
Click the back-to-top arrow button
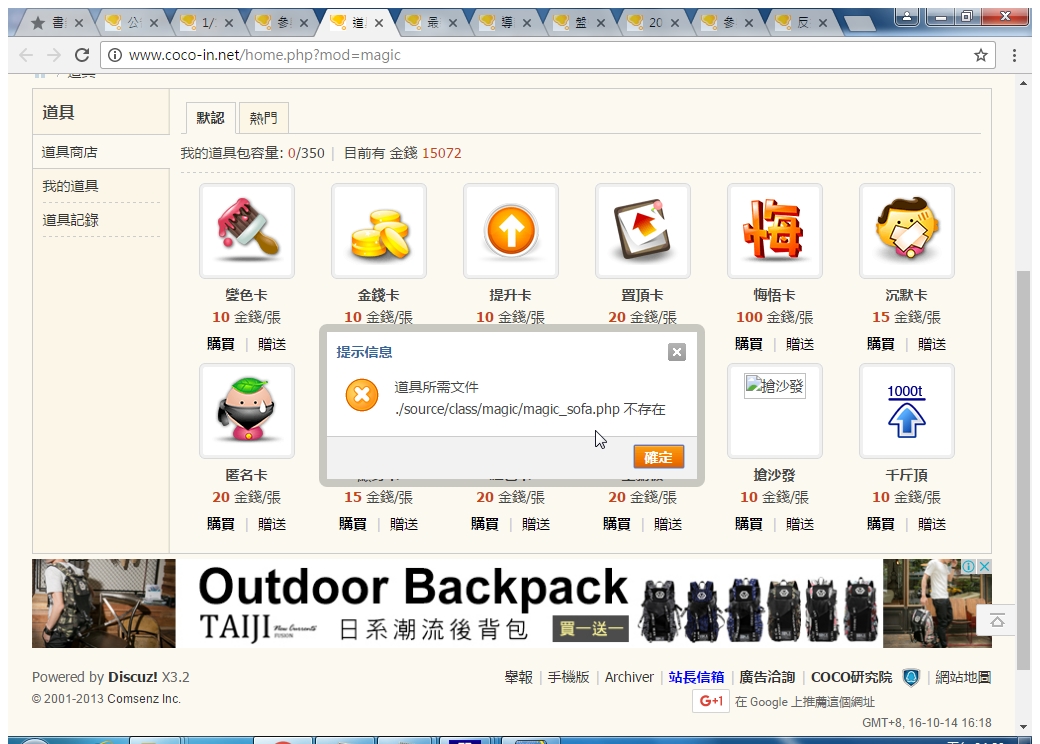pyautogui.click(x=997, y=620)
